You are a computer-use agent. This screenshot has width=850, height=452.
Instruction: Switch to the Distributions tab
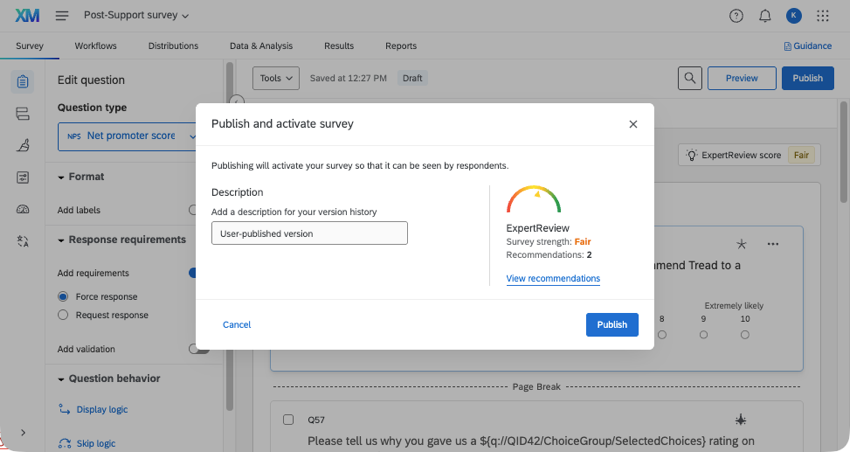point(173,46)
